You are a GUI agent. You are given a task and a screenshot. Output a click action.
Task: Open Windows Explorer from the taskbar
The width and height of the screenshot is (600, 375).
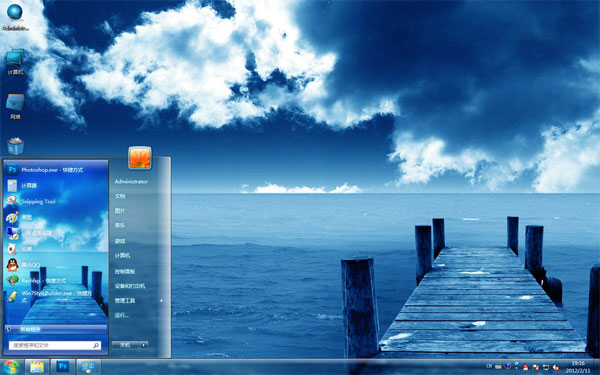37,367
